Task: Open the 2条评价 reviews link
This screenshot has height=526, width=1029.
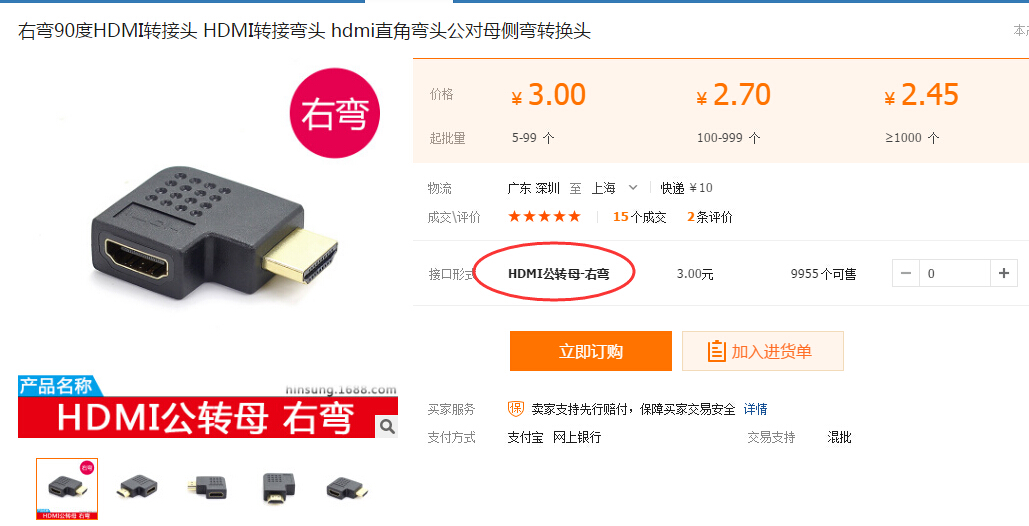Action: coord(709,217)
